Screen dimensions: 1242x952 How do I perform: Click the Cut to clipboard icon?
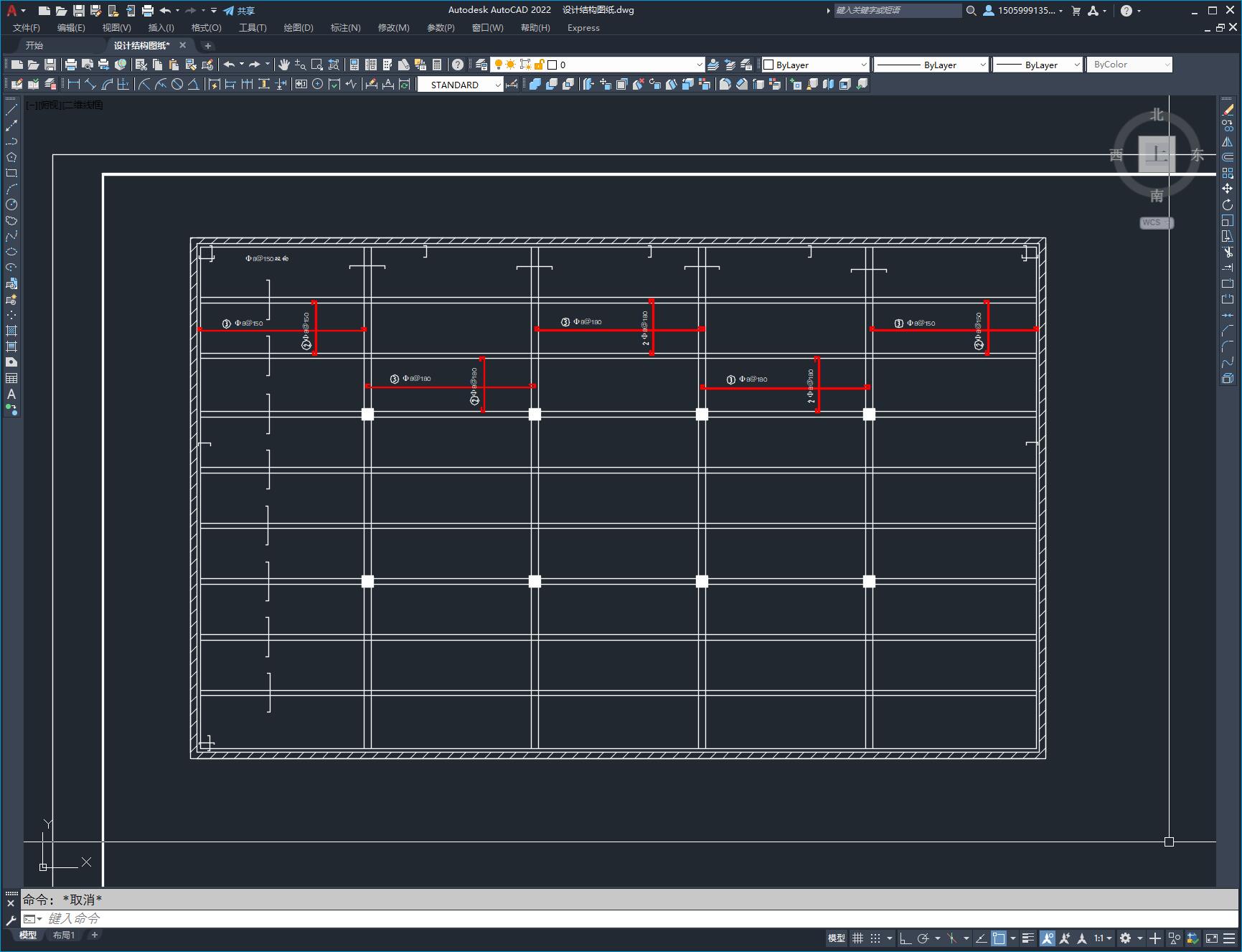point(141,65)
